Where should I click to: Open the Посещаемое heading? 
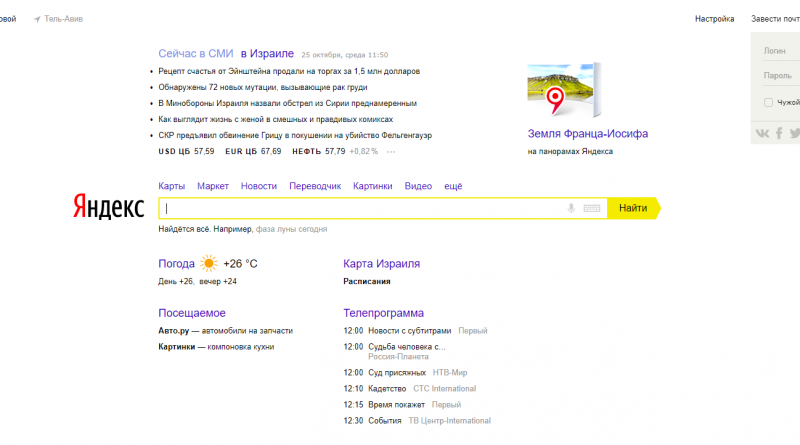[192, 313]
